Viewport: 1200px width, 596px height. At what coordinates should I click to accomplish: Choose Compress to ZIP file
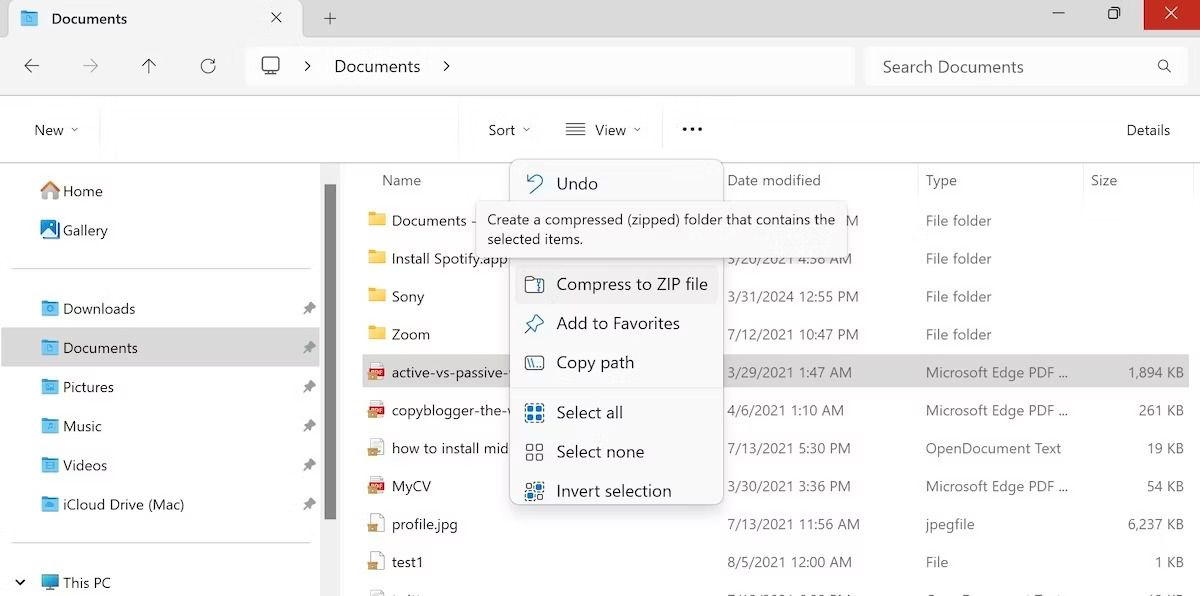tap(616, 284)
